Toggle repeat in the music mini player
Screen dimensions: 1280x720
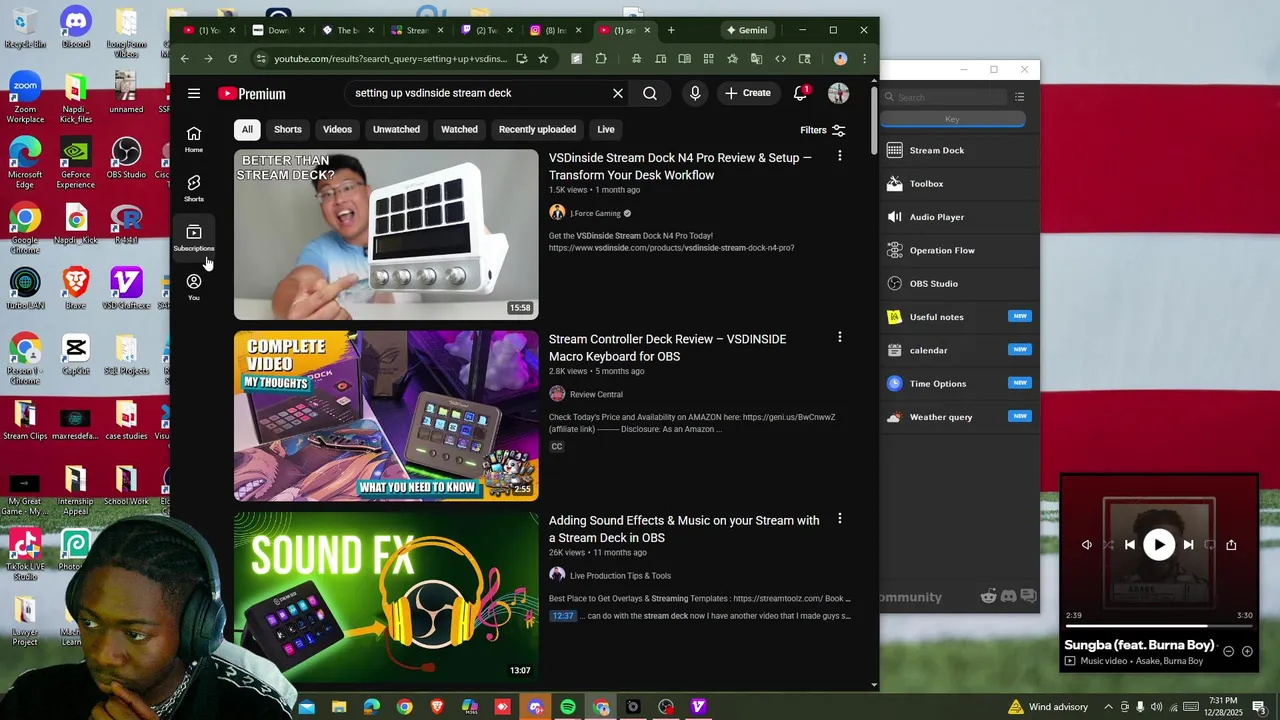click(x=1209, y=545)
